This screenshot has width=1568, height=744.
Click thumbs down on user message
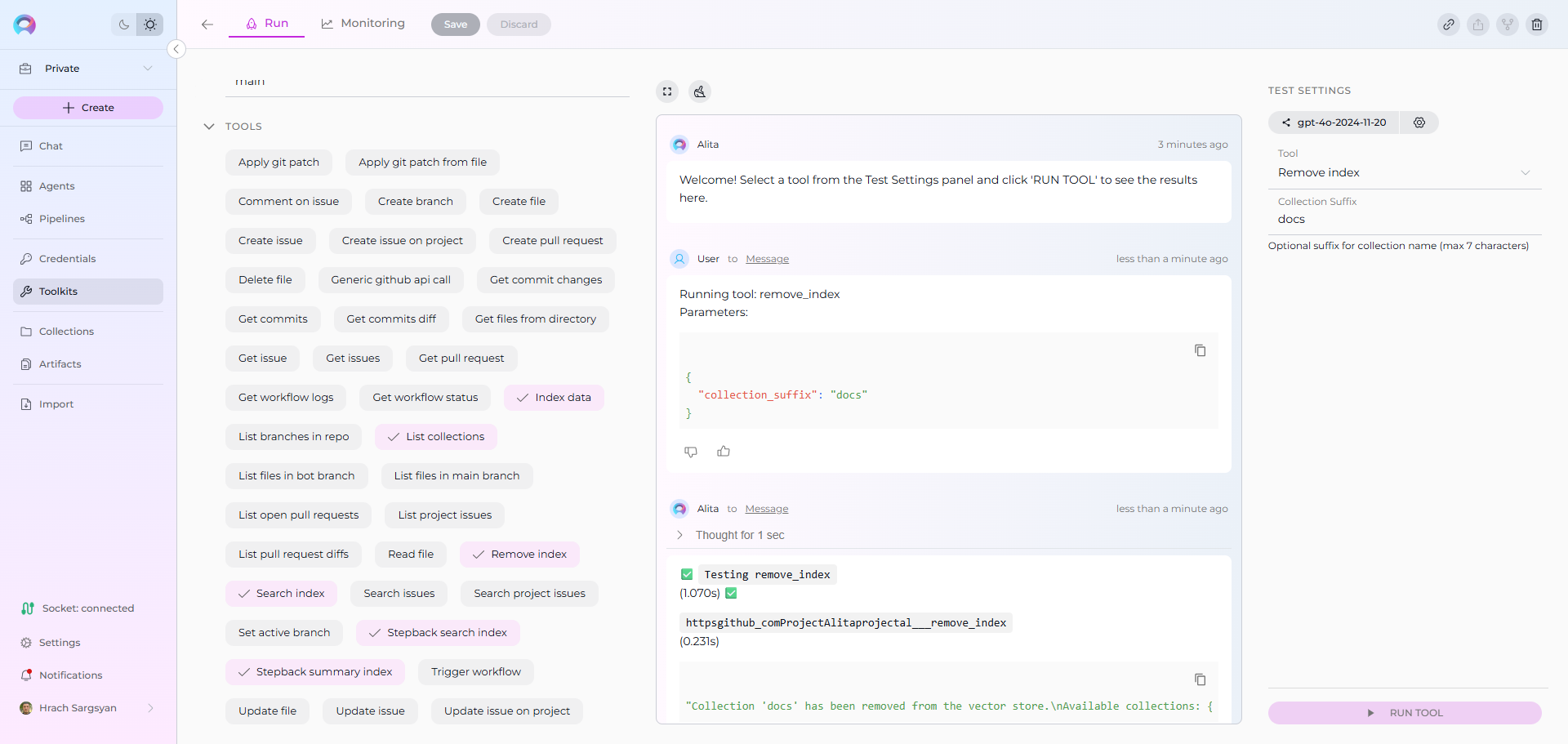(691, 452)
